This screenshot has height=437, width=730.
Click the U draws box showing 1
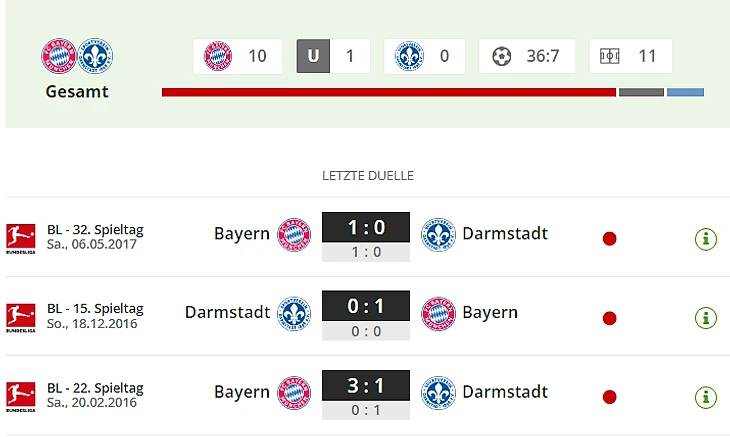point(333,56)
